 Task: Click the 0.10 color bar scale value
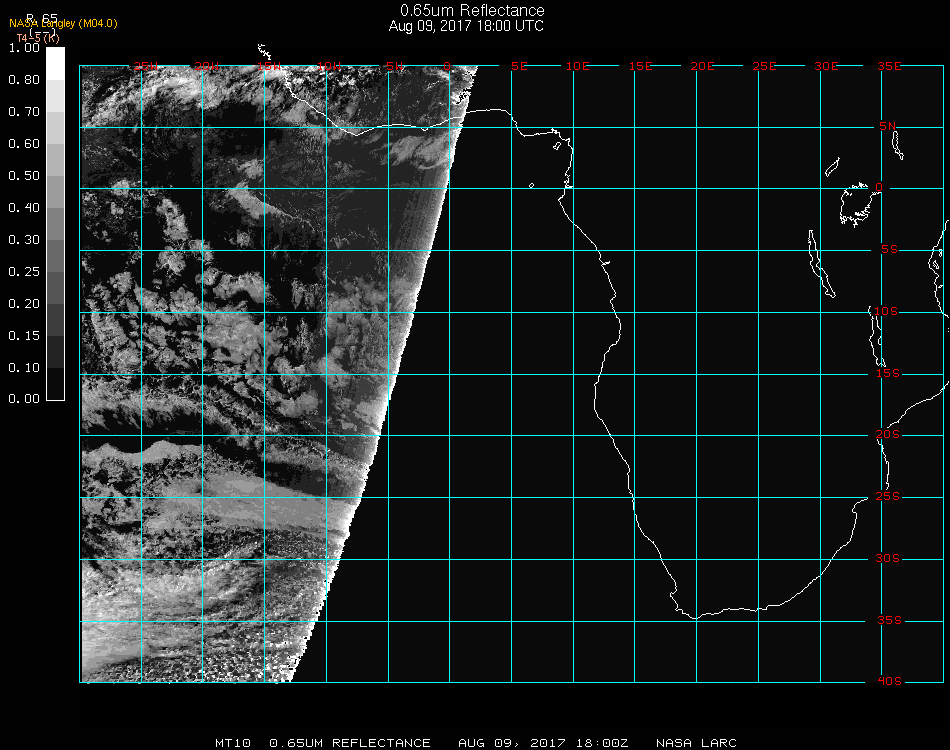point(24,368)
